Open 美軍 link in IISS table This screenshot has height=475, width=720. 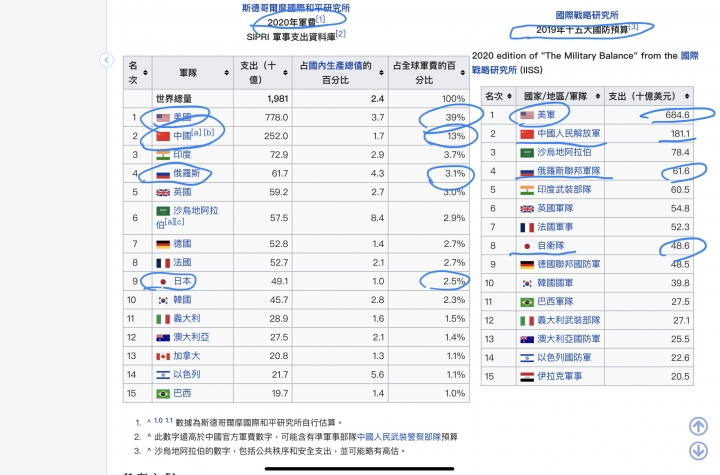(x=546, y=115)
